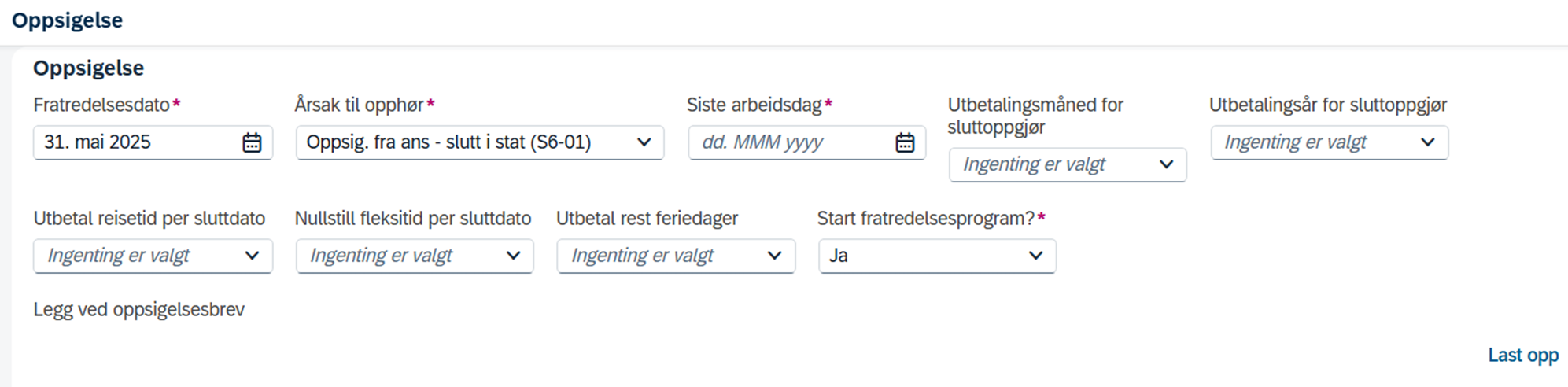Click the chevron of Utbetal reisetid per sluttdato
The height and width of the screenshot is (387, 1568).
click(x=252, y=256)
